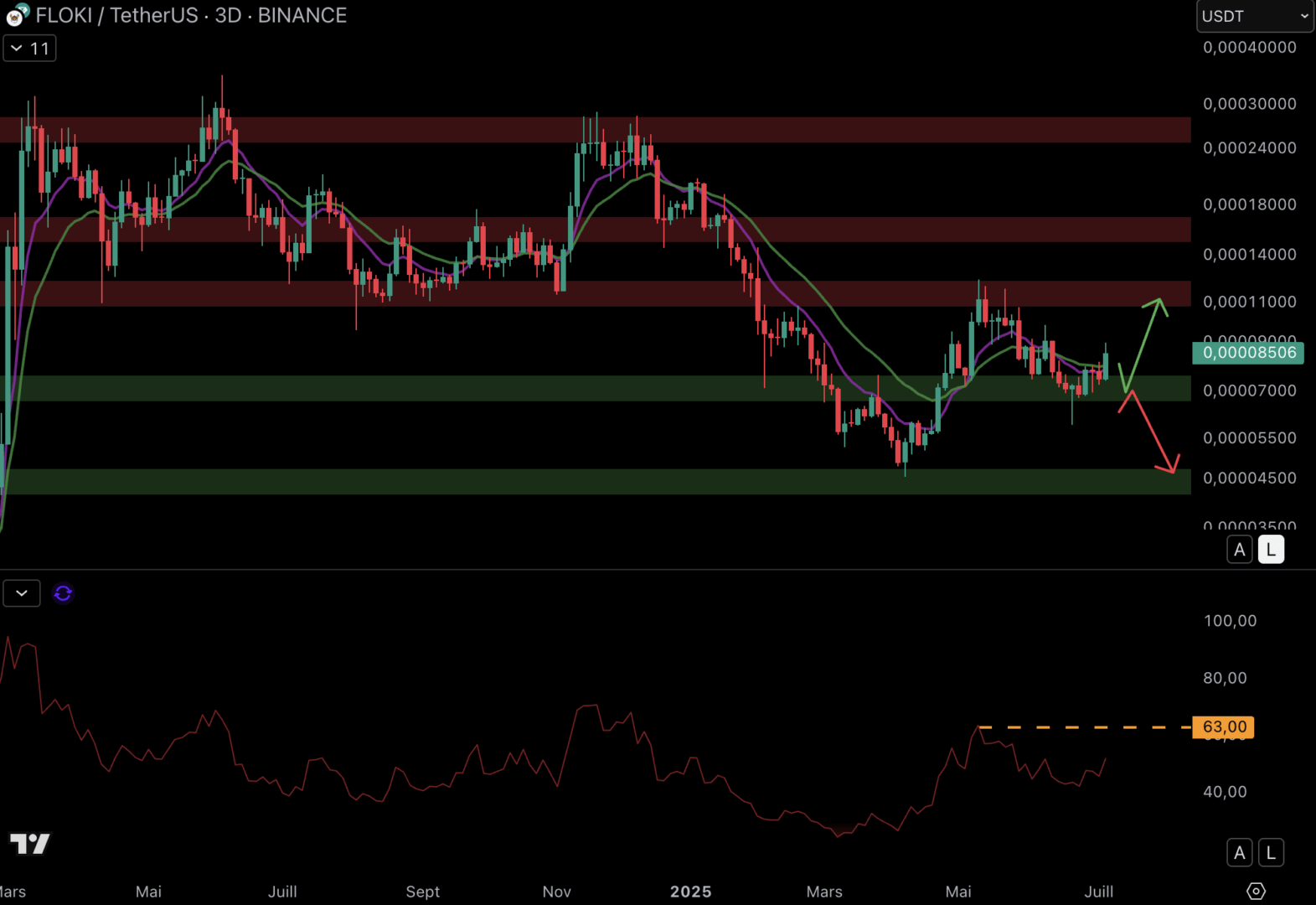The height and width of the screenshot is (905, 1316).
Task: Click the Sept label on the time axis
Action: coord(422,892)
